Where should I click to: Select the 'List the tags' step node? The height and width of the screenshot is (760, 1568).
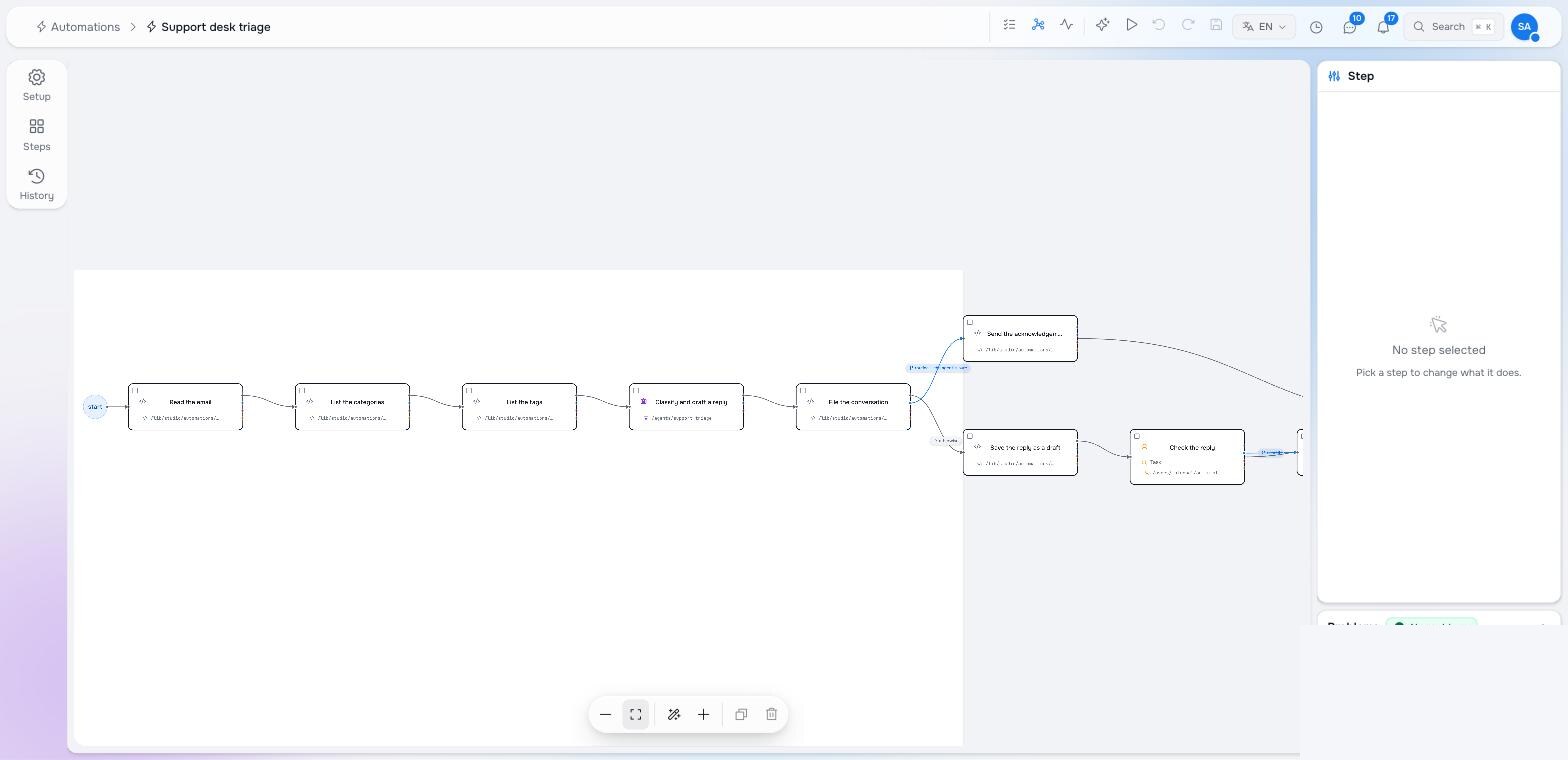[x=519, y=407]
